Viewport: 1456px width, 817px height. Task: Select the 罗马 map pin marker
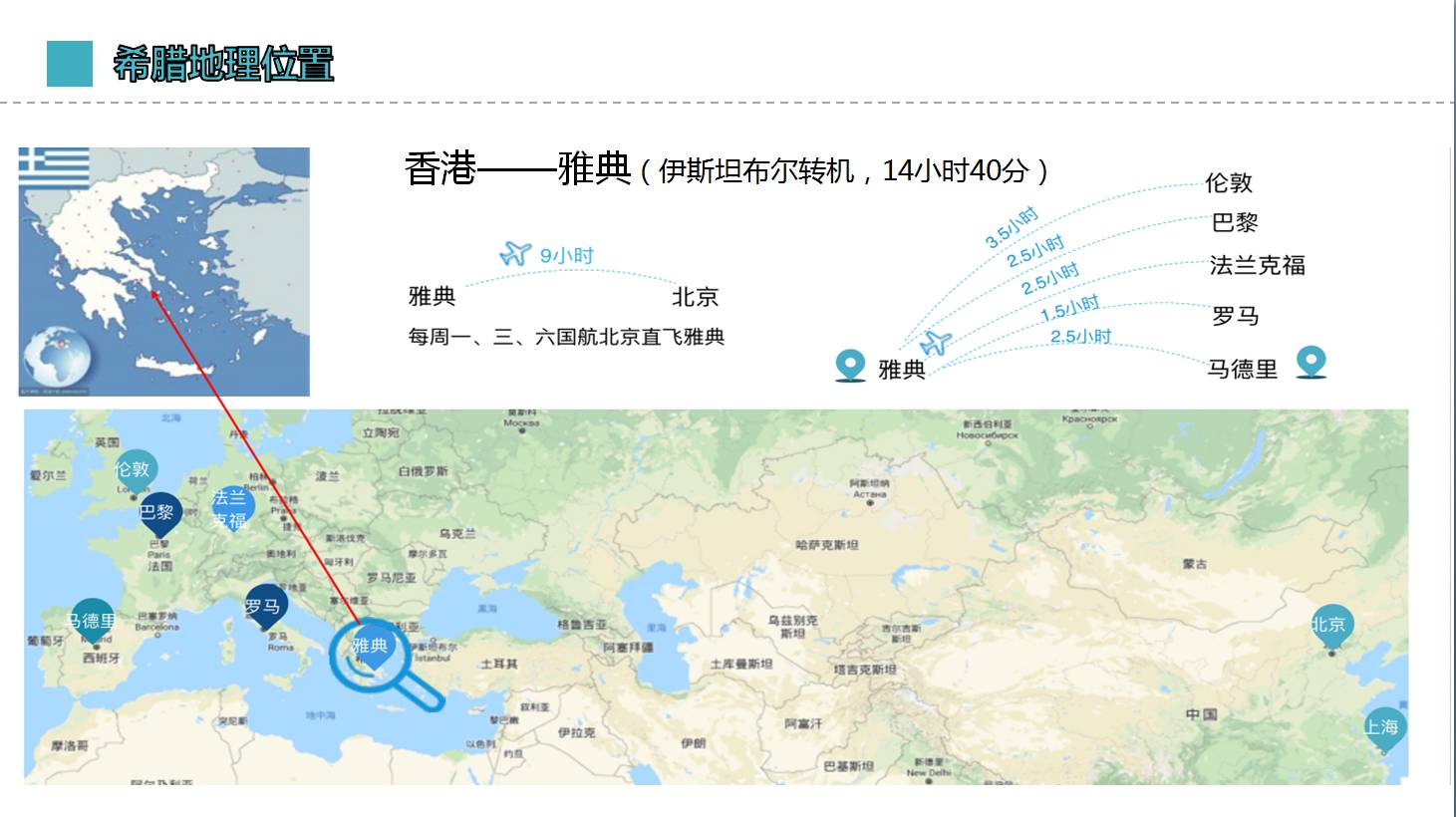264,606
